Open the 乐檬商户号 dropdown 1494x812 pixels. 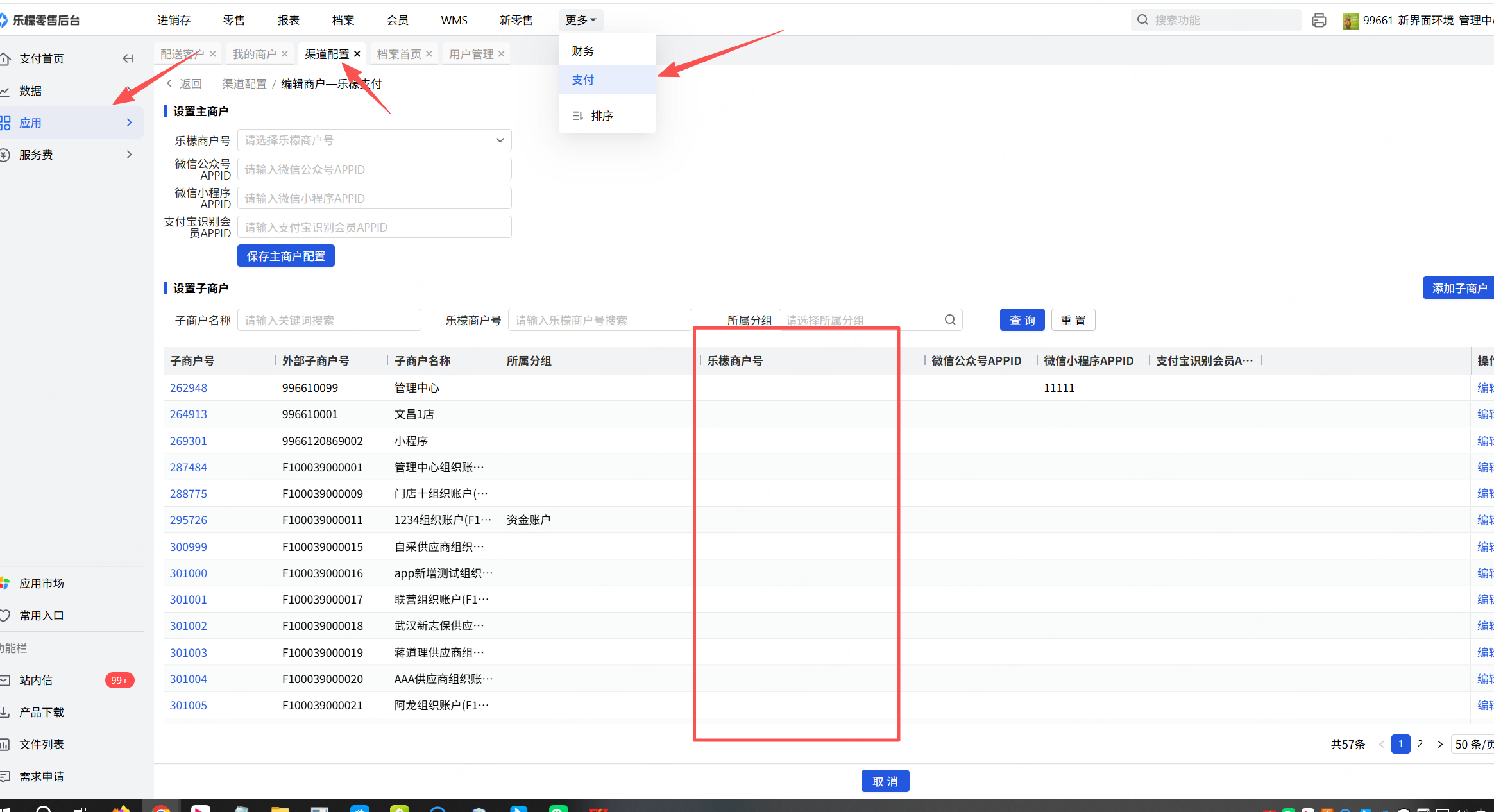[x=374, y=140]
